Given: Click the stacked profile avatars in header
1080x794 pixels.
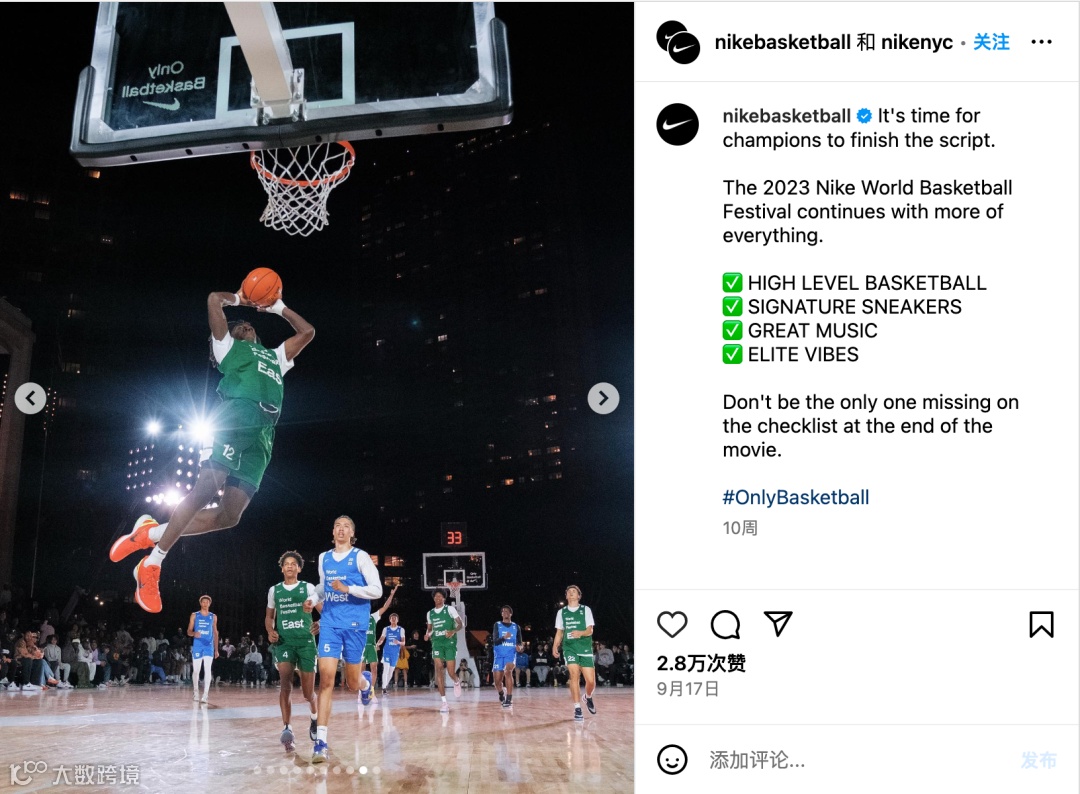Looking at the screenshot, I should tap(678, 43).
